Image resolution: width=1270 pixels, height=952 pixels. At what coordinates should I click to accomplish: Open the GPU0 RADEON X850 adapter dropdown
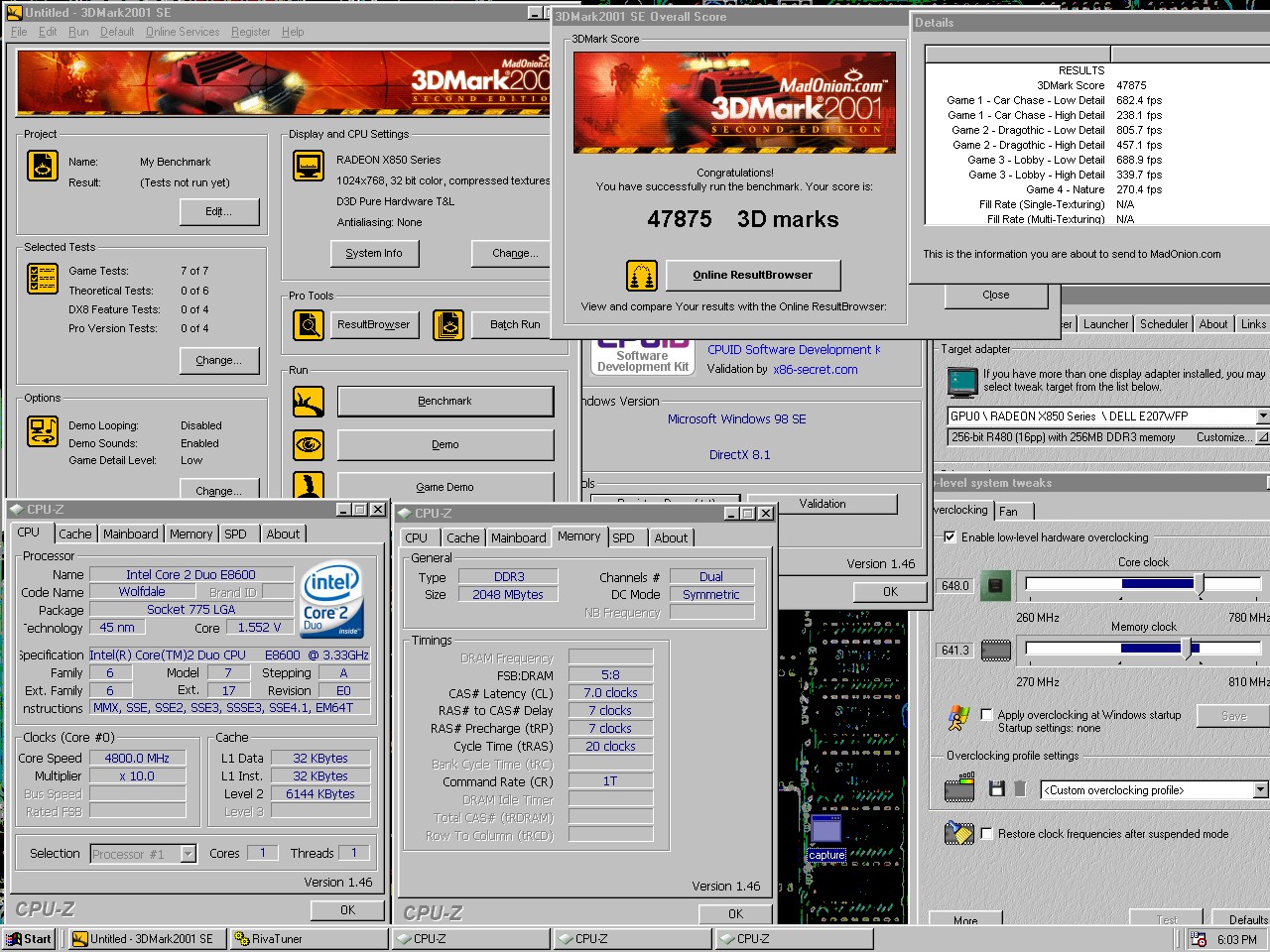coord(1262,416)
